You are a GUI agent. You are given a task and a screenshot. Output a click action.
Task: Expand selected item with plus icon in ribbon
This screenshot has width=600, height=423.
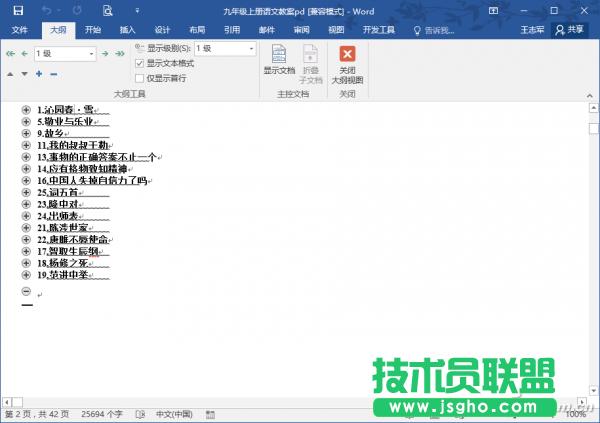point(39,73)
